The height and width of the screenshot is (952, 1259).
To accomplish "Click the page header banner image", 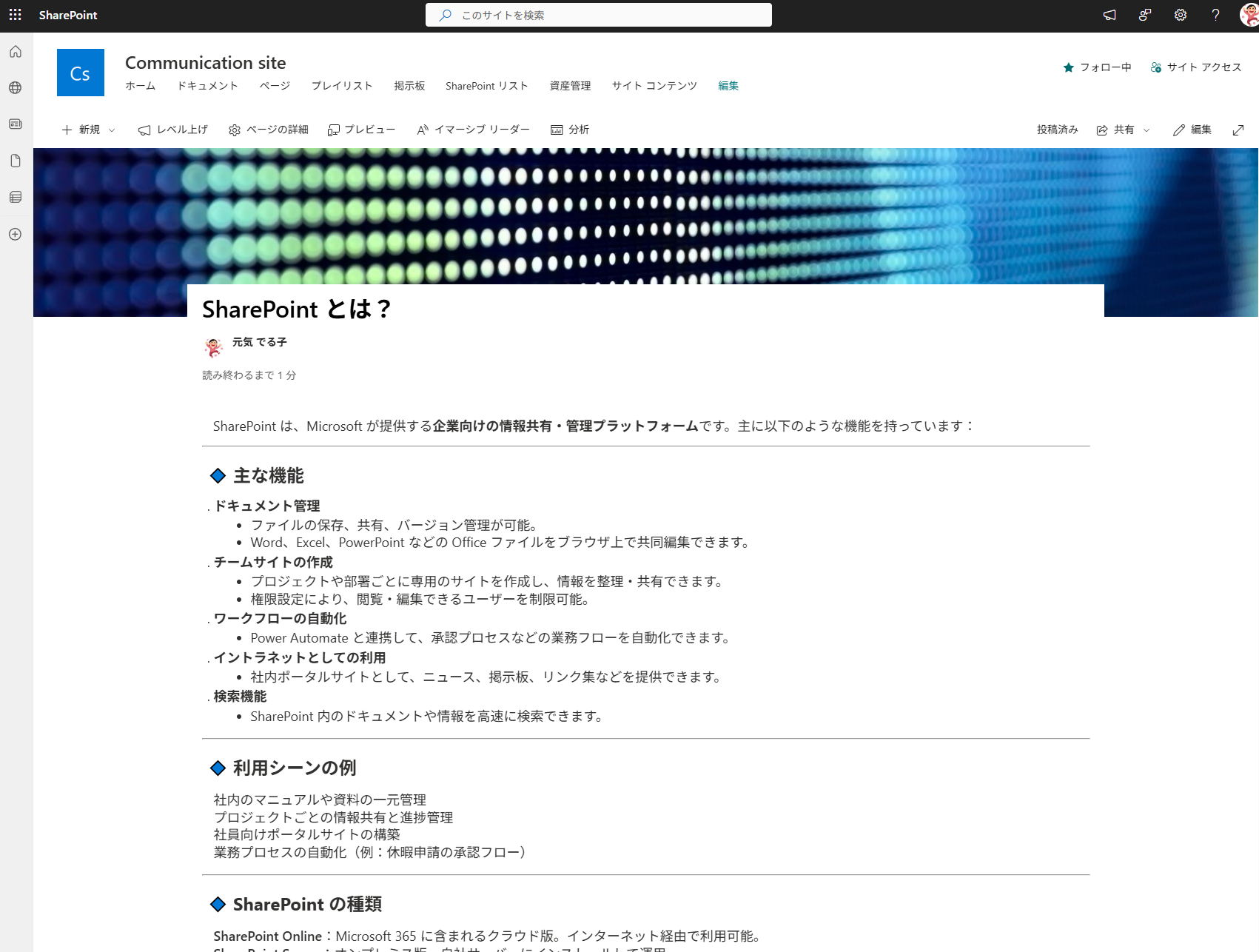I will tap(645, 215).
